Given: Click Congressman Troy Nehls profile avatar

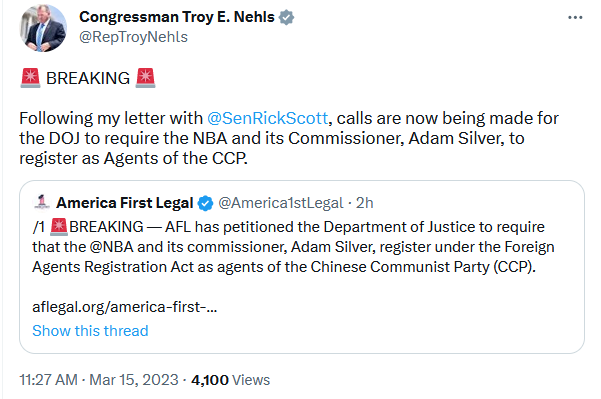Looking at the screenshot, I should click(x=43, y=28).
